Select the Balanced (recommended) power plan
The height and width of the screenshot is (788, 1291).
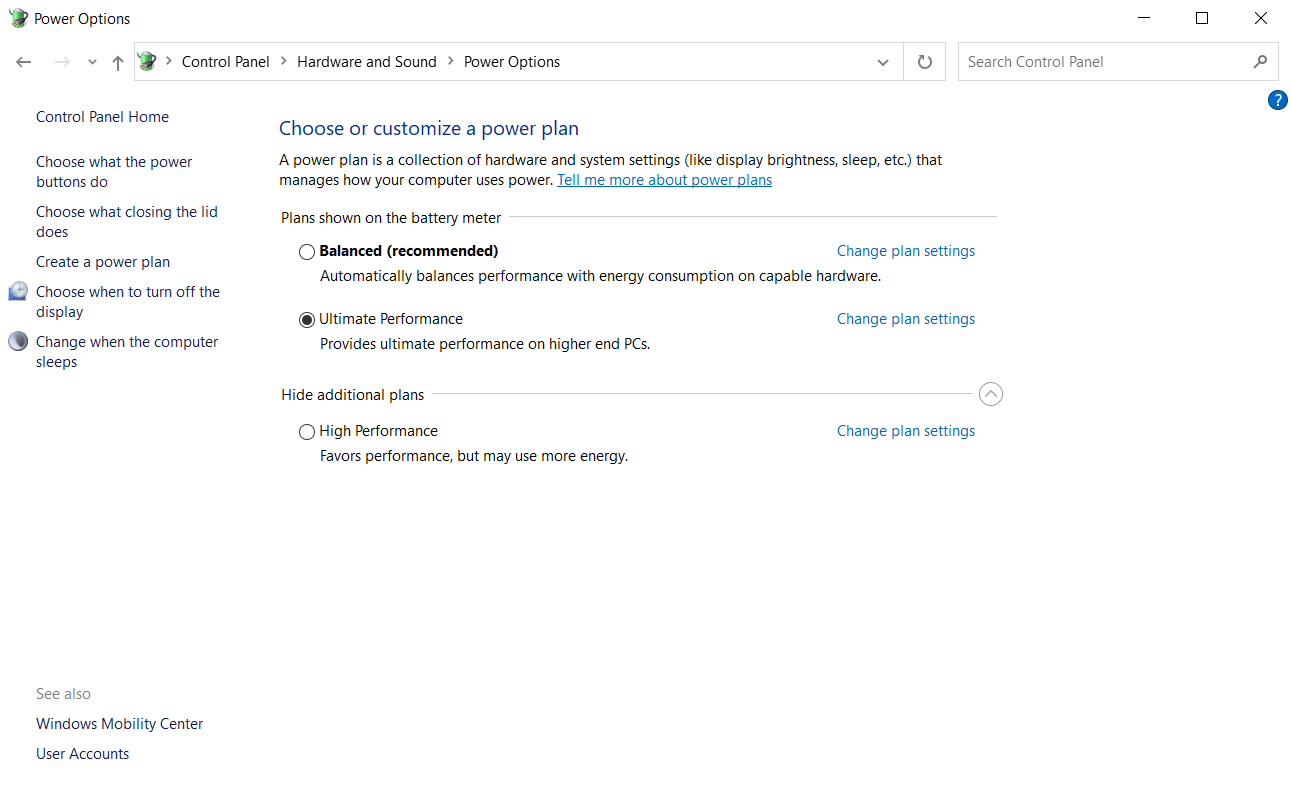tap(307, 252)
